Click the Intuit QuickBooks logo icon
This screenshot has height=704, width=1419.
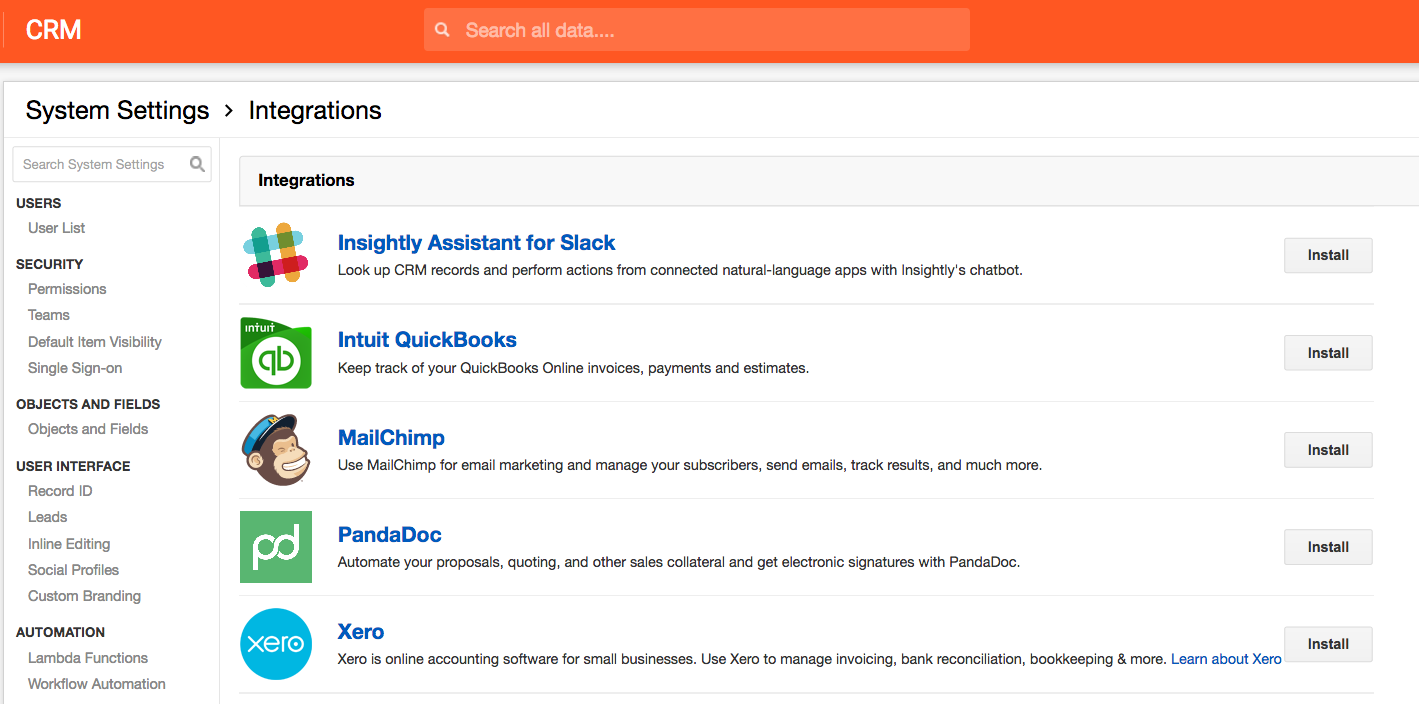pyautogui.click(x=276, y=352)
